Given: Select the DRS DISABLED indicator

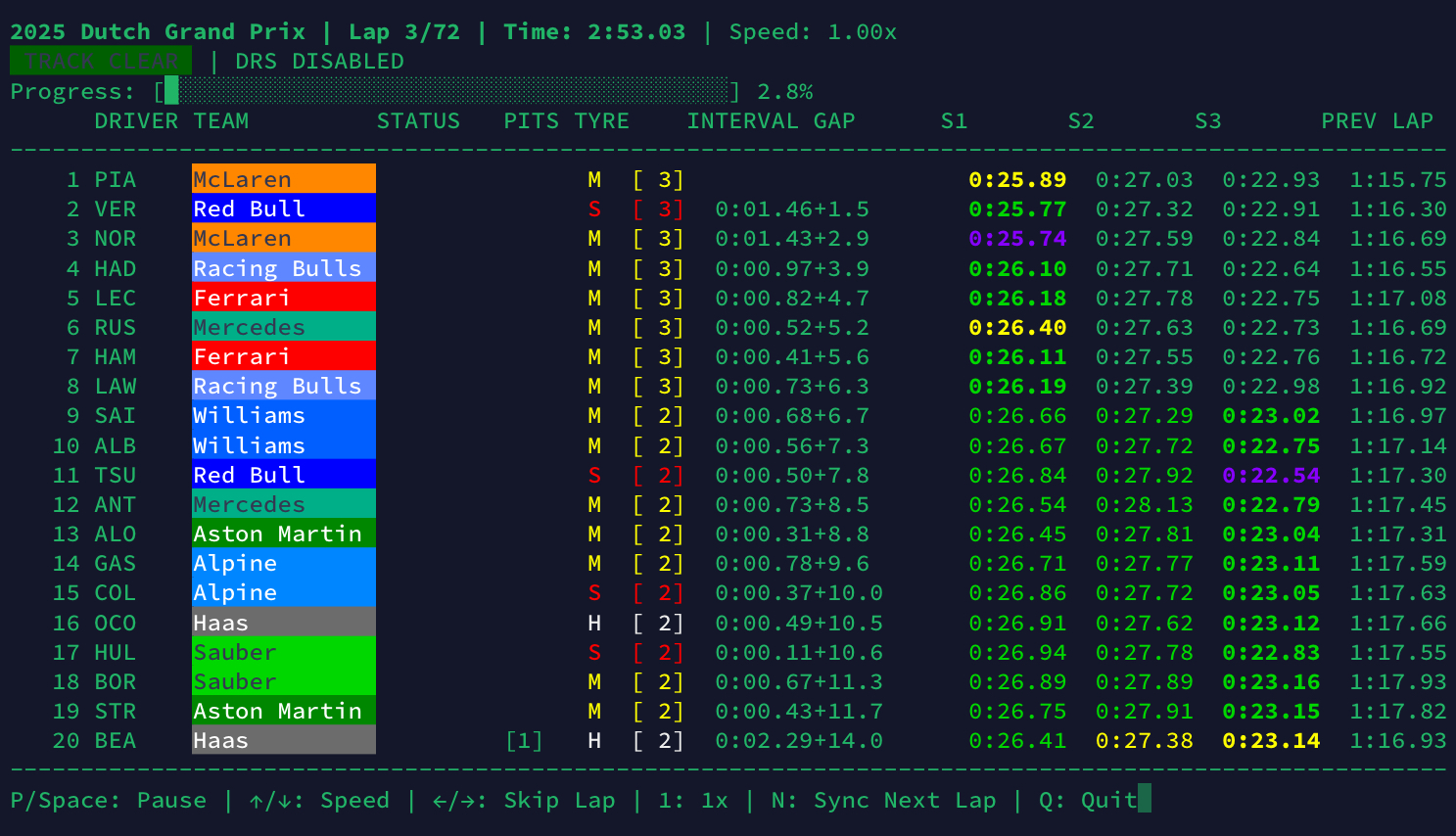Looking at the screenshot, I should click(319, 61).
